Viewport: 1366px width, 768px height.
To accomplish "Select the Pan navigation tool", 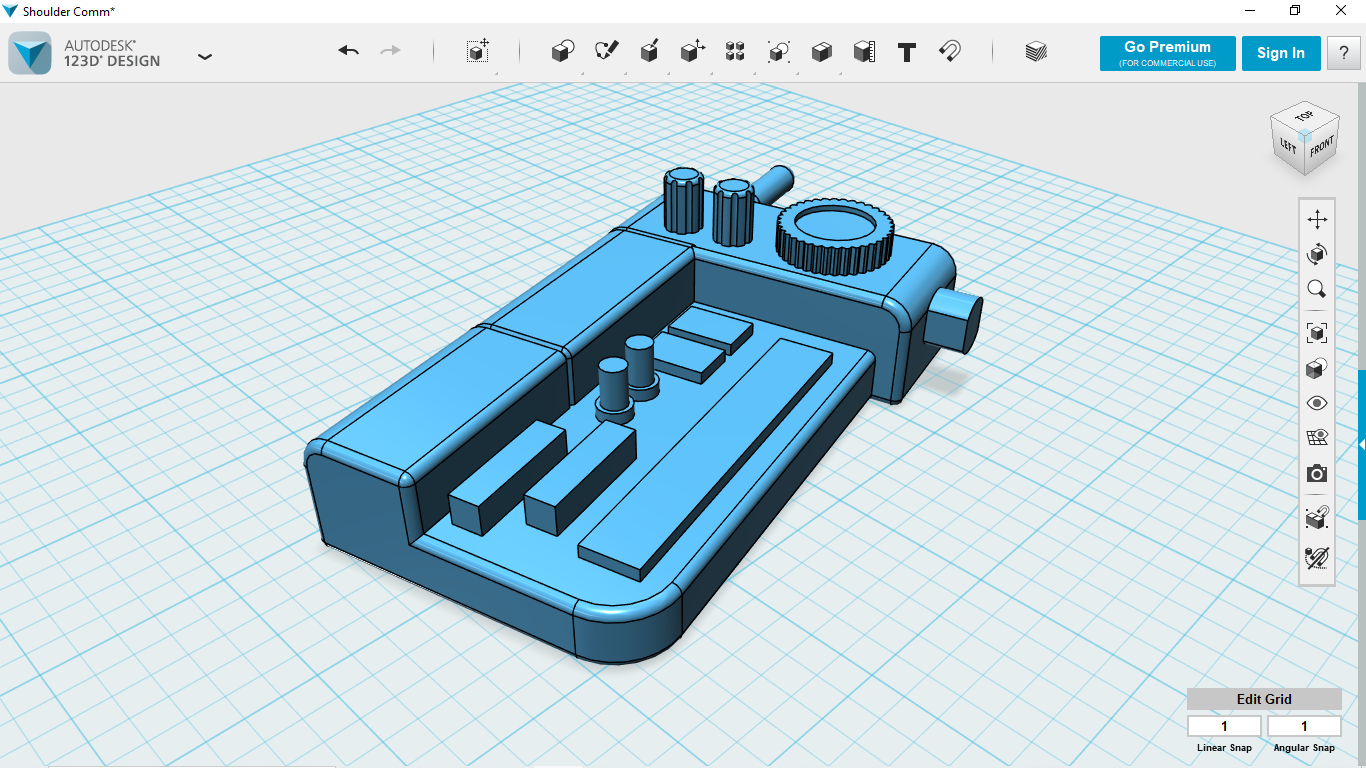I will [x=1317, y=220].
